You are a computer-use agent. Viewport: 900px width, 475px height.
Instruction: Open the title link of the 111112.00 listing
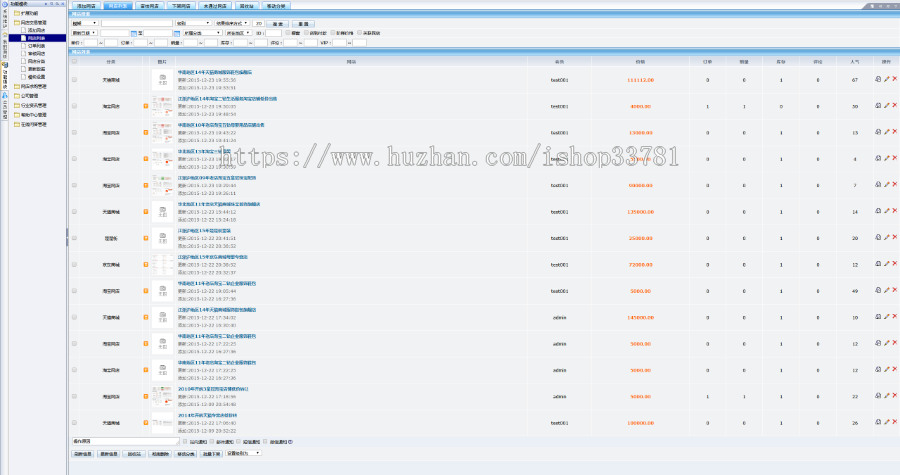[215, 73]
